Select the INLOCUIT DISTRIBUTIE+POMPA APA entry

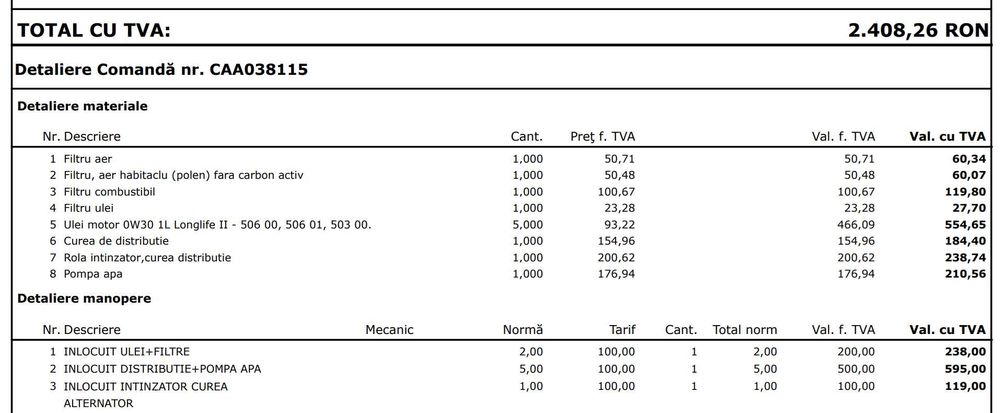pos(162,369)
